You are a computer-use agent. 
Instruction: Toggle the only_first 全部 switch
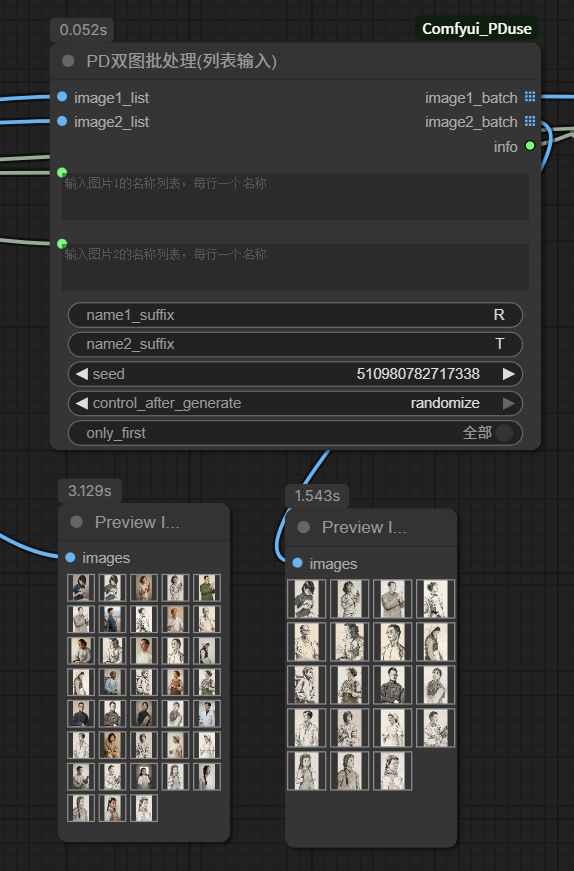pyautogui.click(x=504, y=433)
